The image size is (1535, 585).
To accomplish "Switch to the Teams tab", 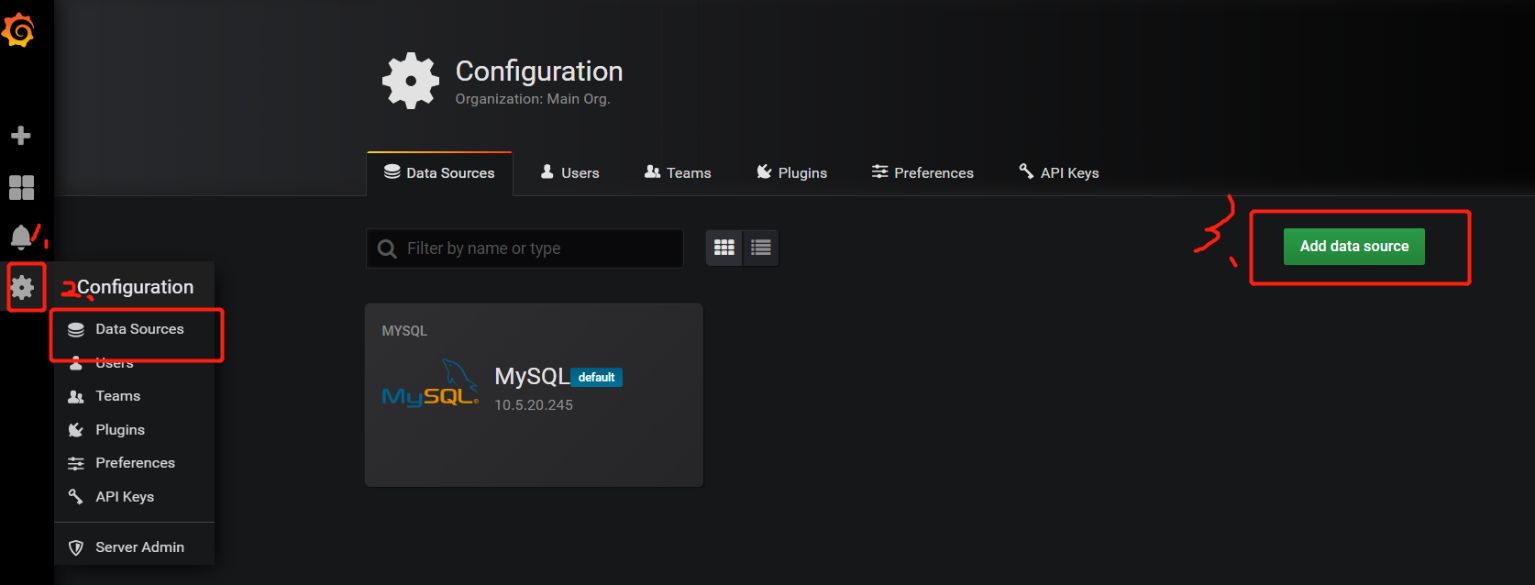I will pyautogui.click(x=677, y=173).
